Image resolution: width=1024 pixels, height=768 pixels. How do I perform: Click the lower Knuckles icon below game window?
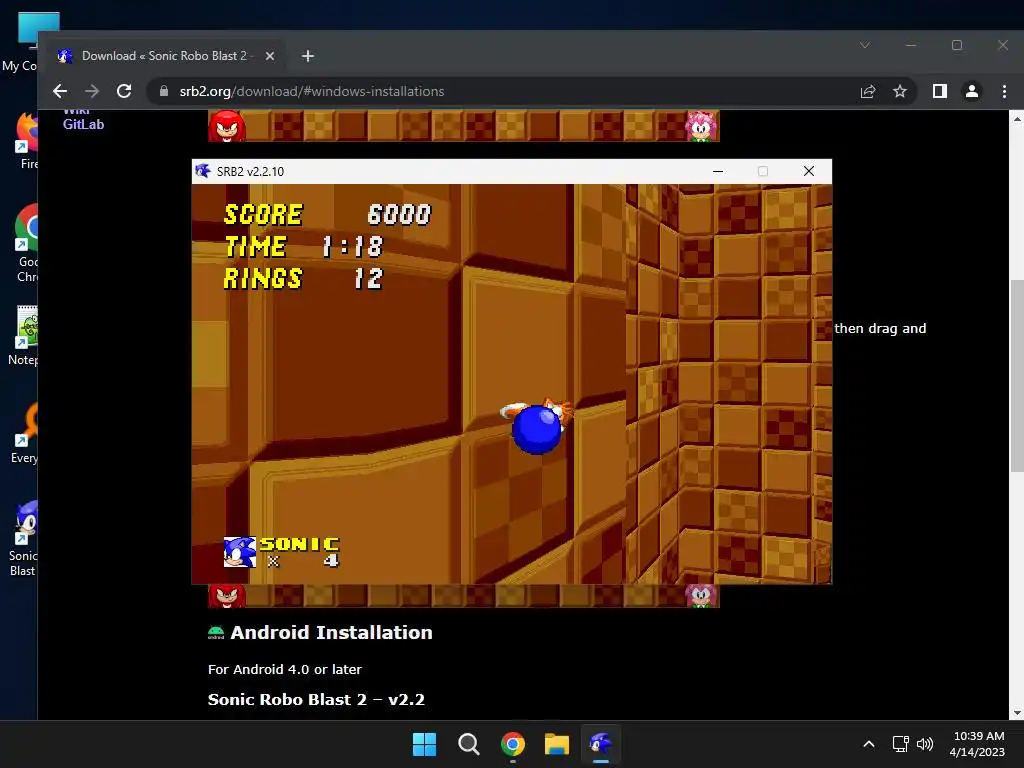click(227, 596)
